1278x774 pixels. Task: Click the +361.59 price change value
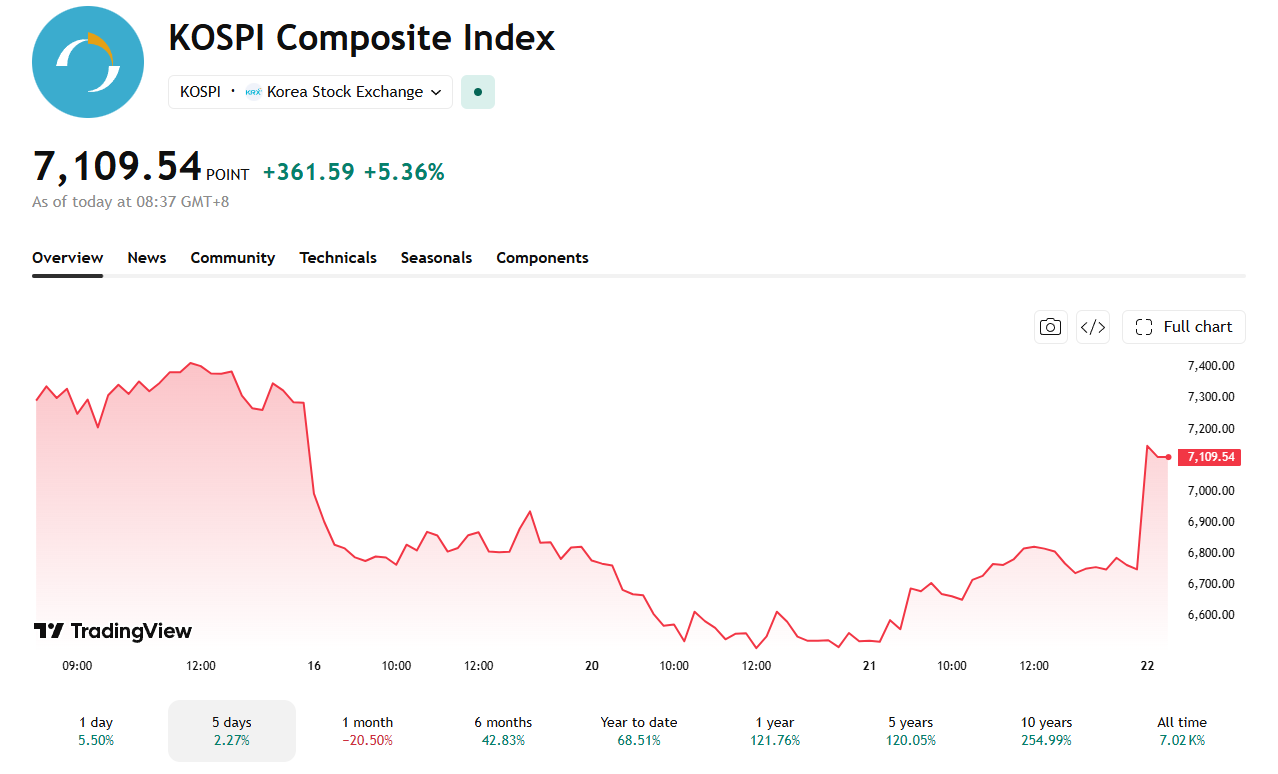(309, 172)
